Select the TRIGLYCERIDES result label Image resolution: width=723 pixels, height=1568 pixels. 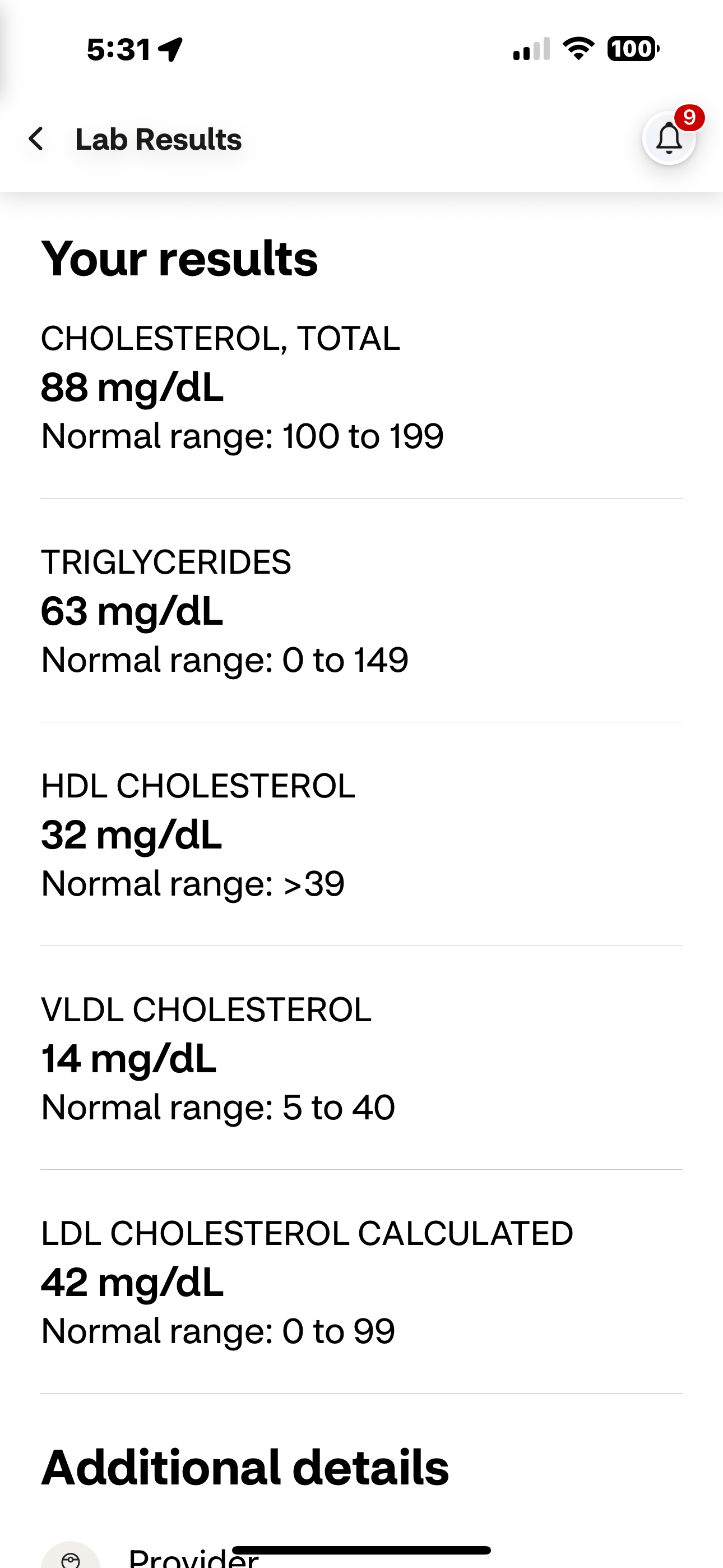166,562
